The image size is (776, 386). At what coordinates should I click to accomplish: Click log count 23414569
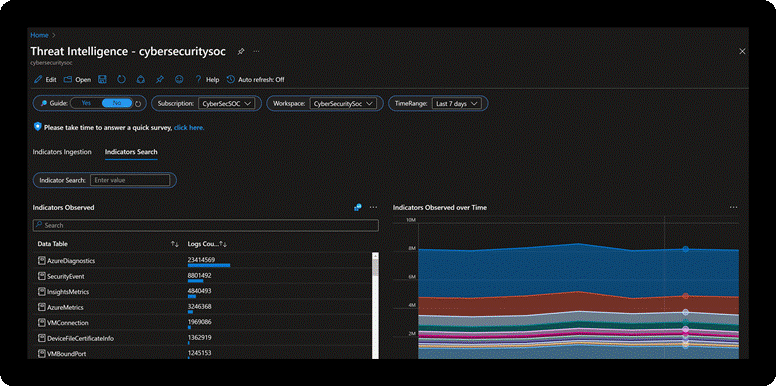pos(201,260)
